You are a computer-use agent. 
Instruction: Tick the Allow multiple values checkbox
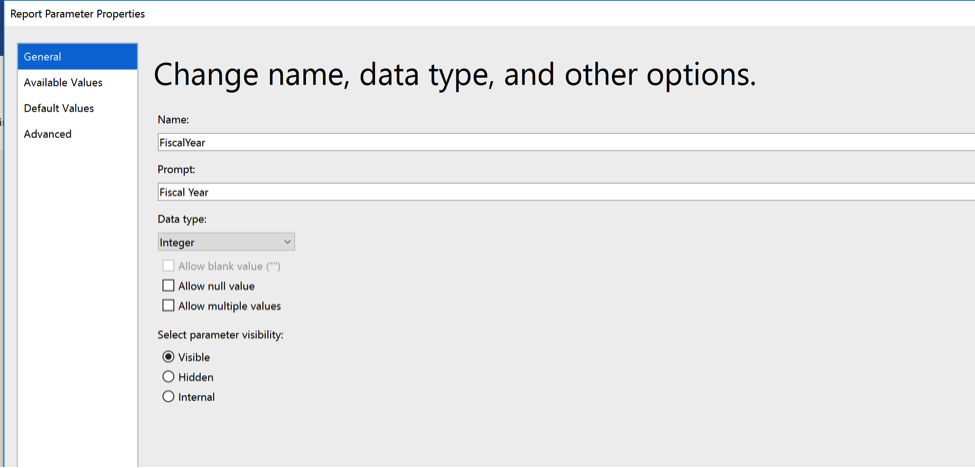[x=168, y=306]
